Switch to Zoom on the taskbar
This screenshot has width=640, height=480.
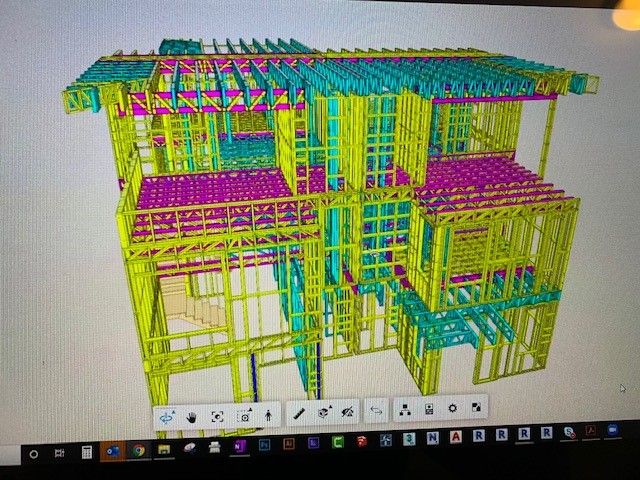click(x=612, y=430)
